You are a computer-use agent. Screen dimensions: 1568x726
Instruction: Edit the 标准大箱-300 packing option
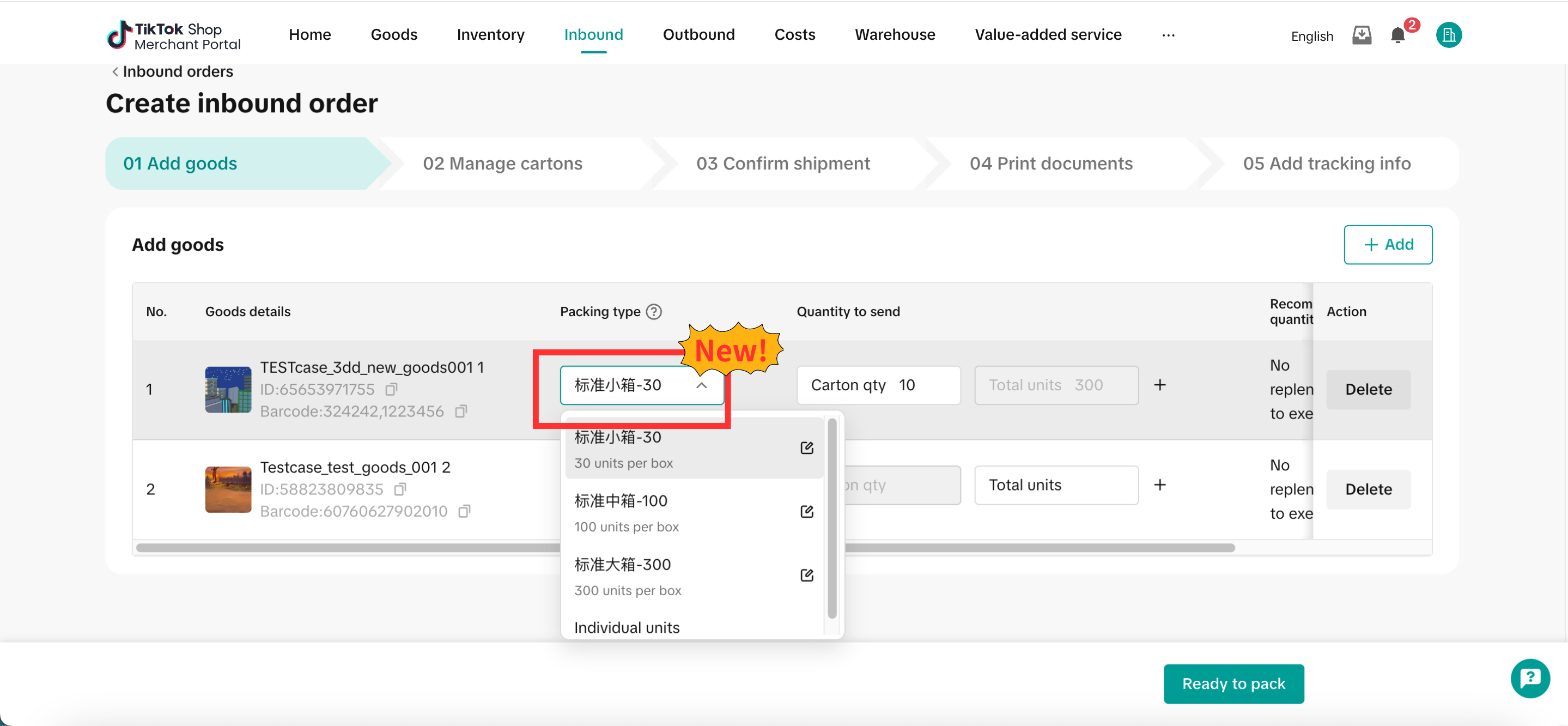[806, 576]
